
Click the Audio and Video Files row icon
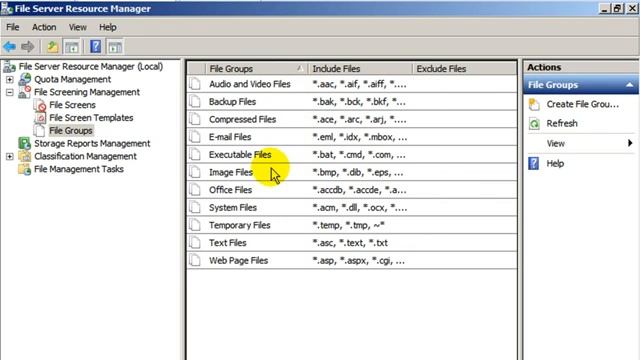(x=196, y=84)
